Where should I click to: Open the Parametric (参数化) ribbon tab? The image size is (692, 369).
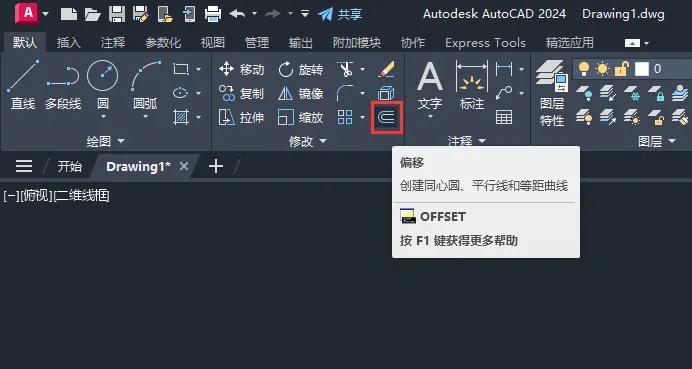point(163,43)
